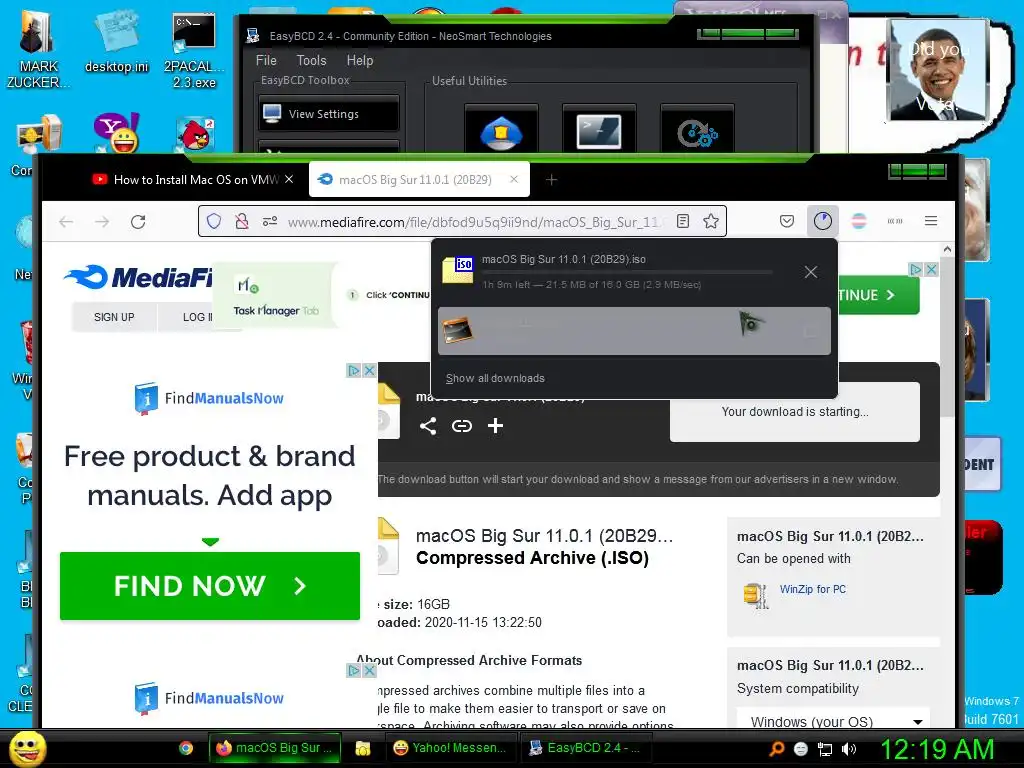
Task: Open 2PACAL 2.3.exe desktop icon
Action: pyautogui.click(x=194, y=52)
